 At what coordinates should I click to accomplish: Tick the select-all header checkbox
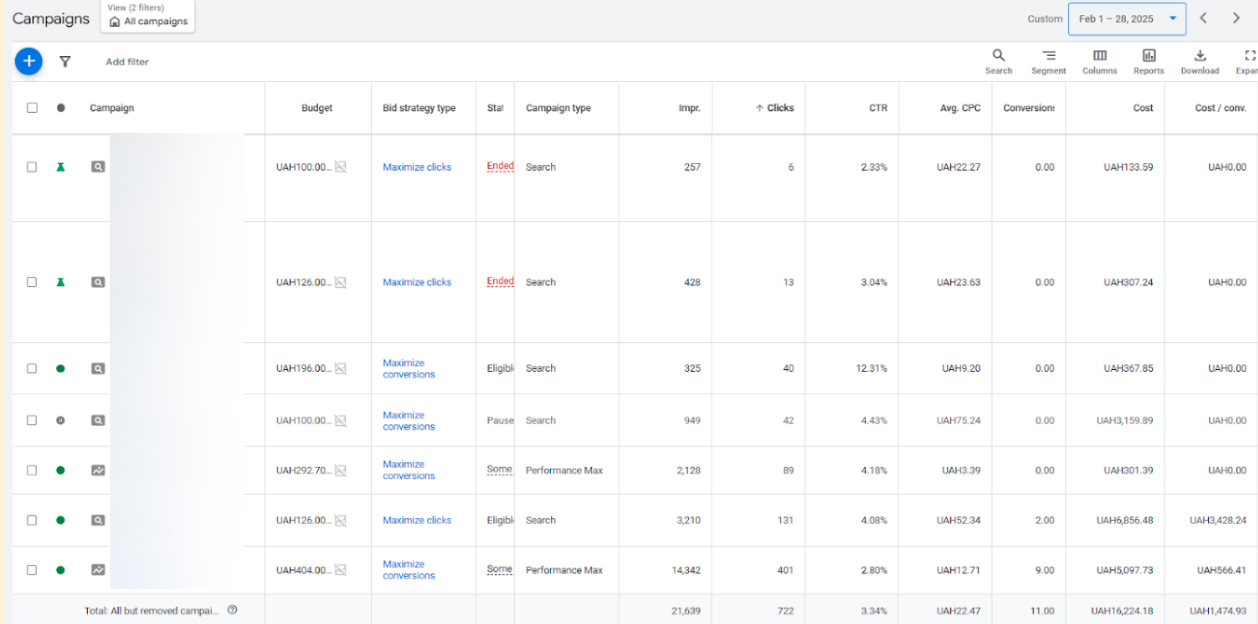32,108
